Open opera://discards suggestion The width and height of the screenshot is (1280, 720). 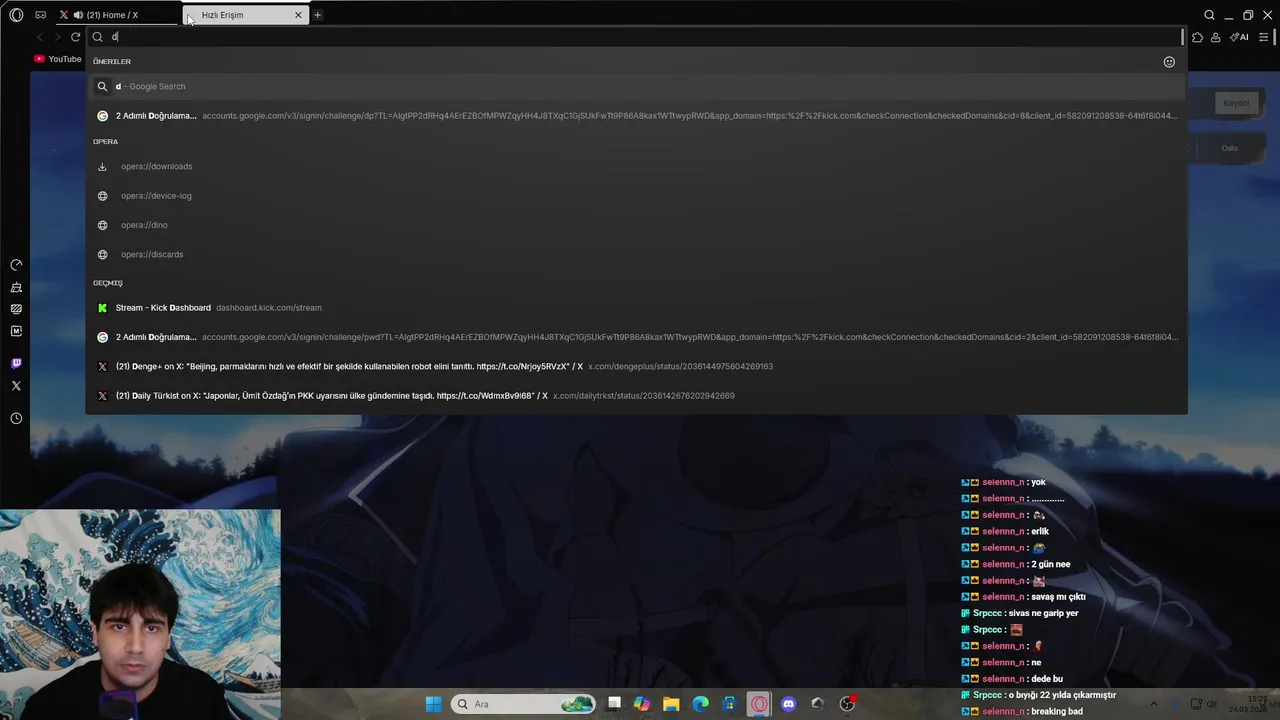coord(636,254)
